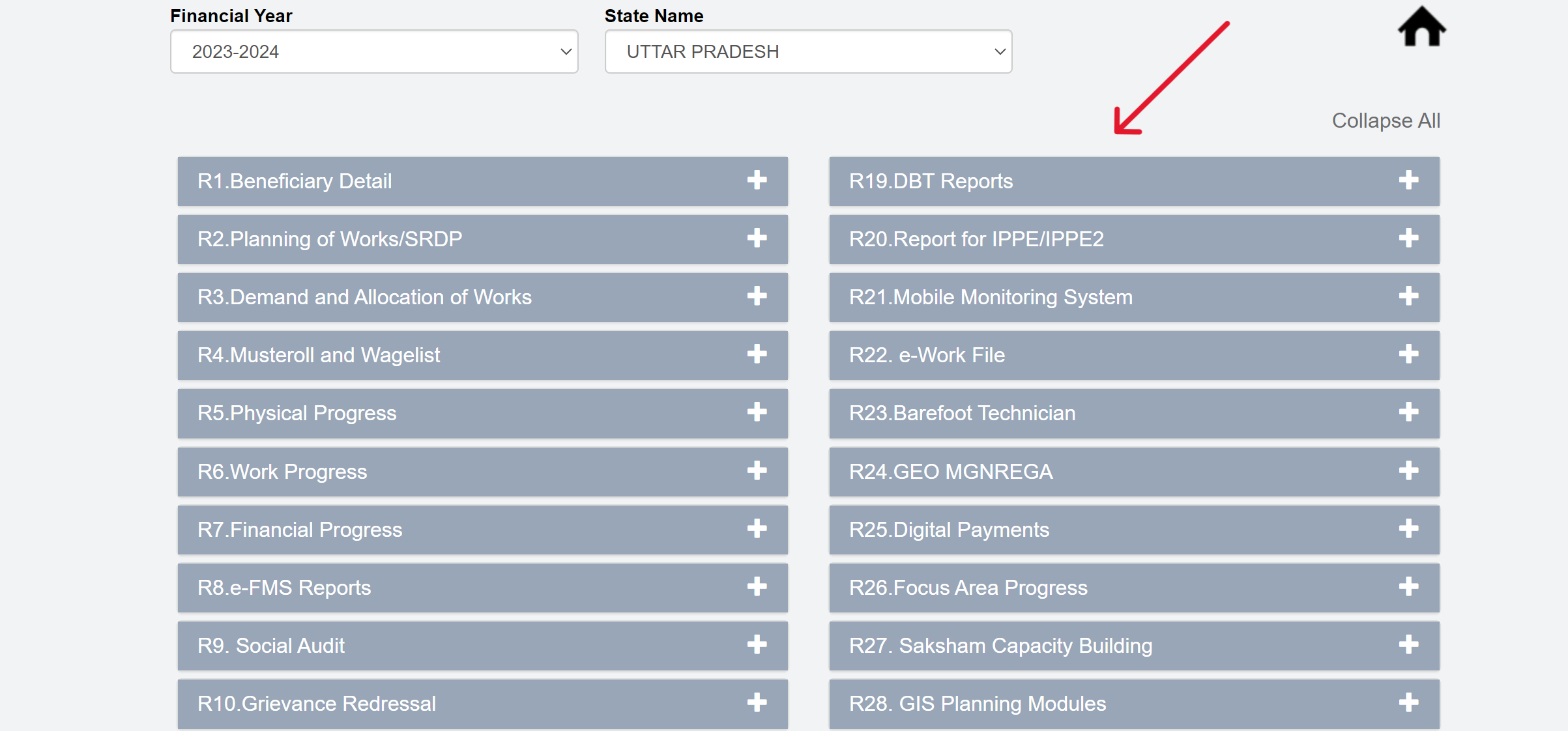1568x731 pixels.
Task: Click plus icon on R7.Financial Progress
Action: click(757, 529)
